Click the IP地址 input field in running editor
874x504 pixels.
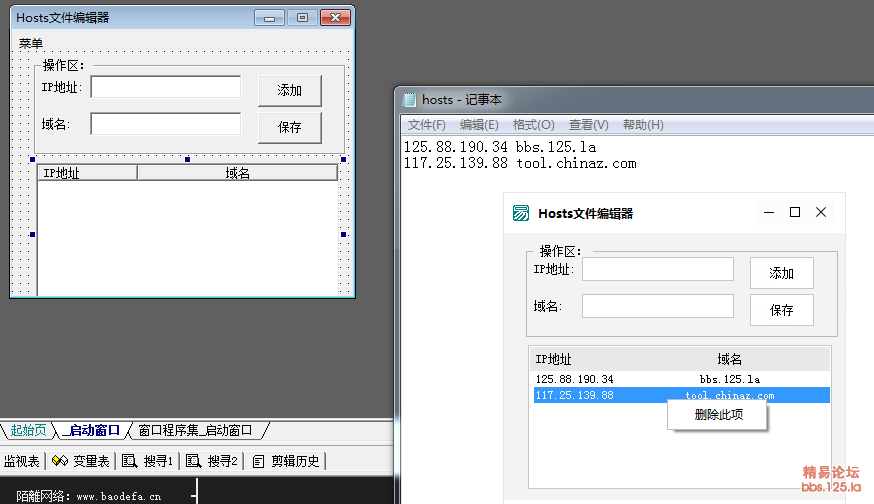pyautogui.click(x=657, y=269)
